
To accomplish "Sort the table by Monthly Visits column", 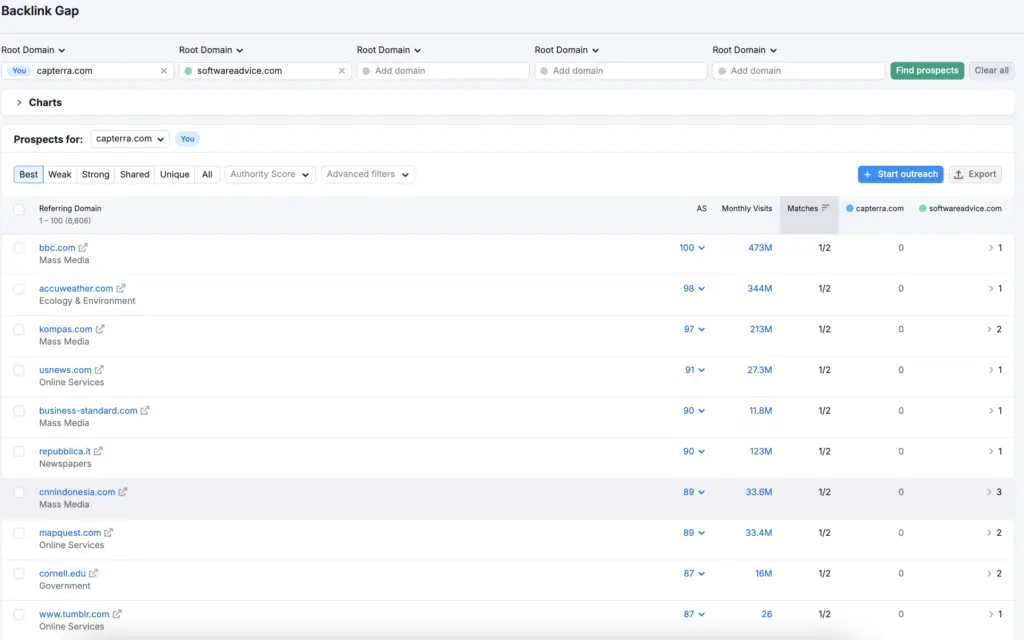I will (x=746, y=208).
